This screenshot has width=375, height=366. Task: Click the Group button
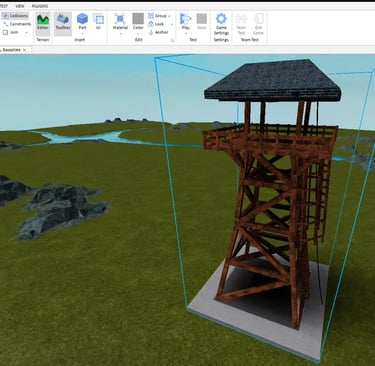click(157, 16)
